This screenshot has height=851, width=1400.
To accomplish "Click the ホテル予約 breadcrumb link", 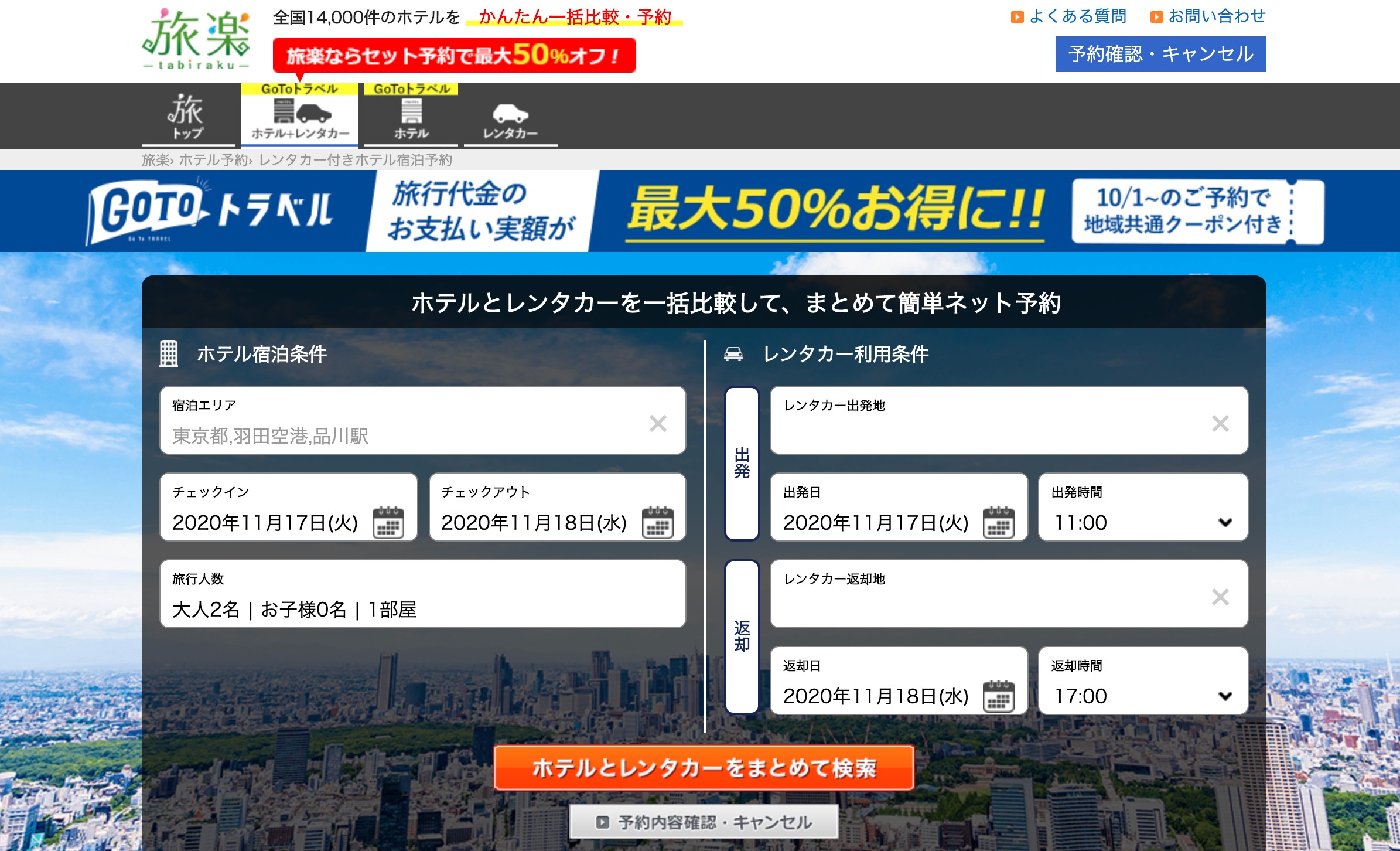I will tap(213, 160).
